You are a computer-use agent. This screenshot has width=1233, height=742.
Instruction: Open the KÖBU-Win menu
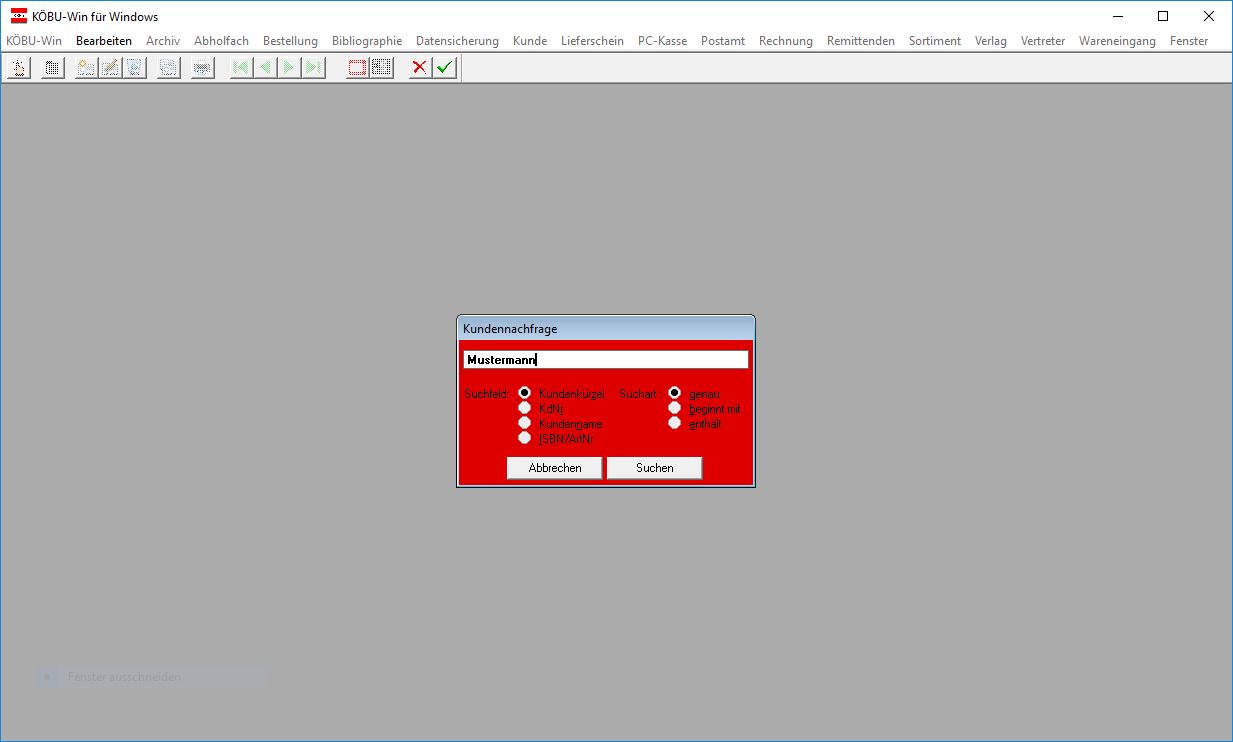[34, 41]
